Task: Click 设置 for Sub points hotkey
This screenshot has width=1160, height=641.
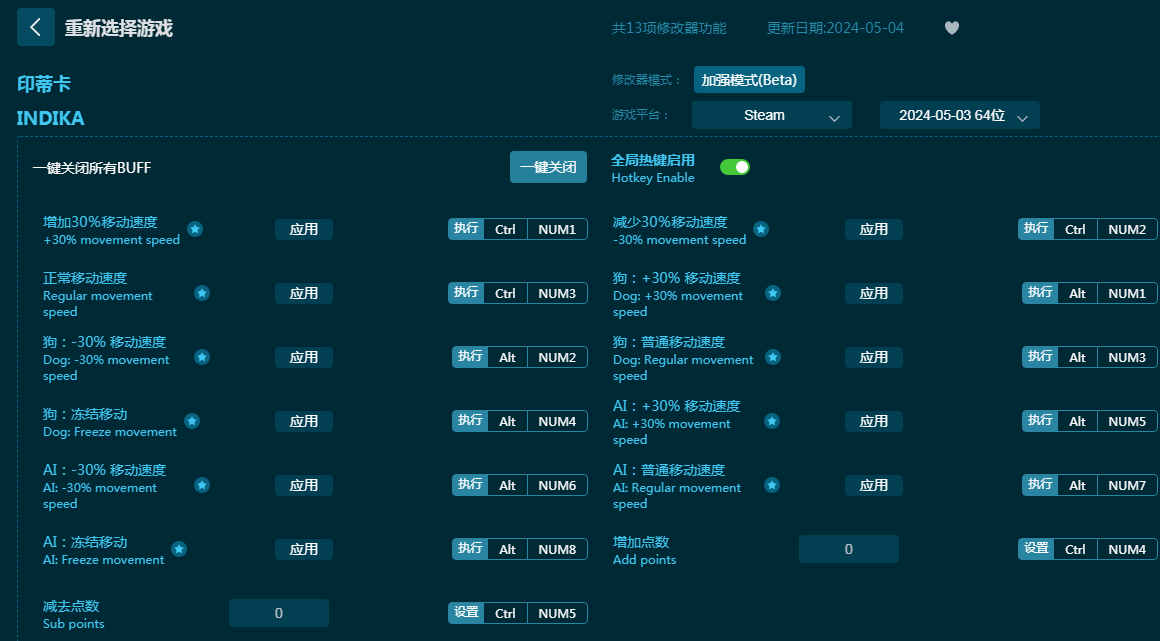Action: tap(466, 612)
